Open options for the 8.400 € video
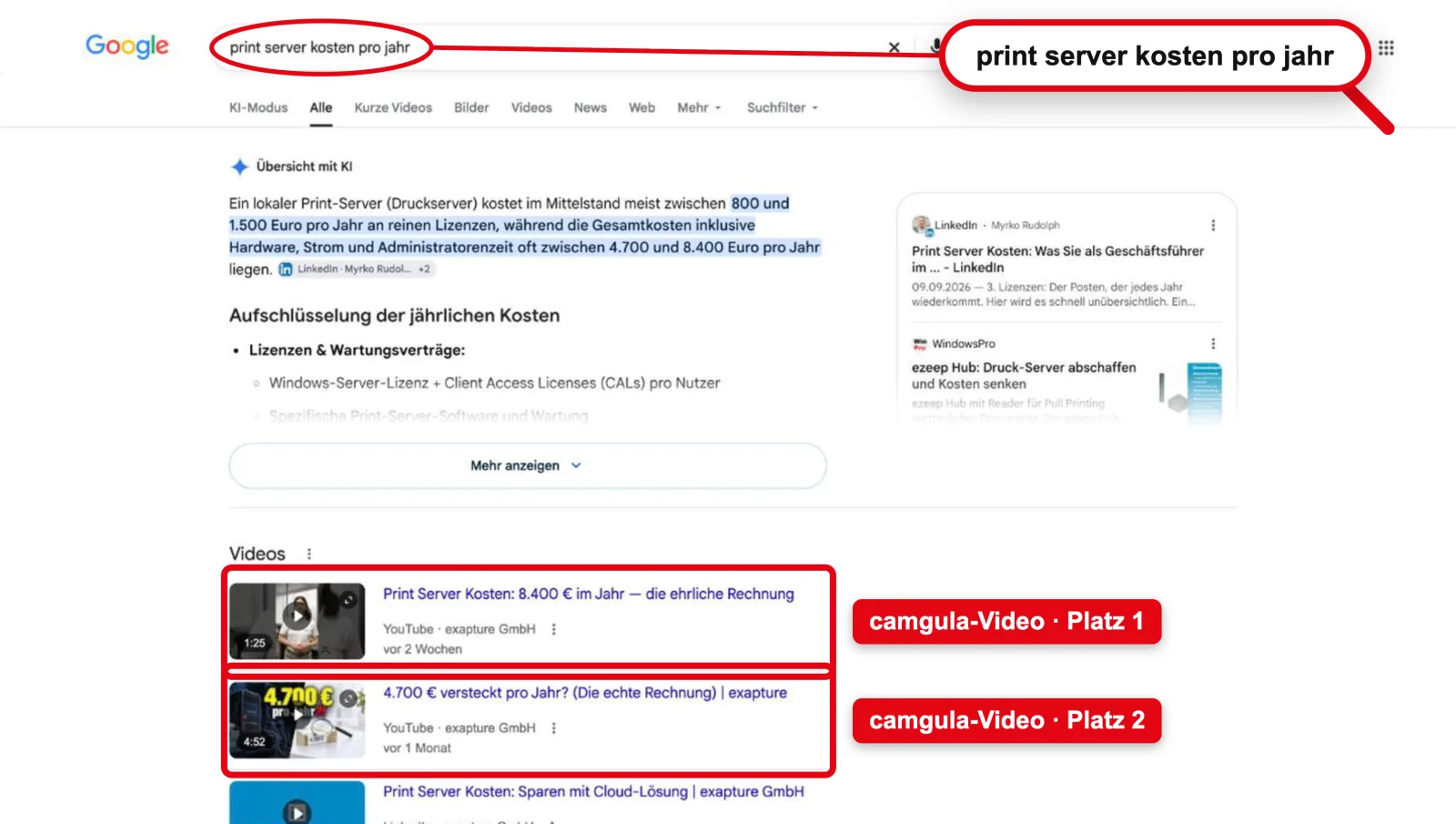 tap(553, 629)
